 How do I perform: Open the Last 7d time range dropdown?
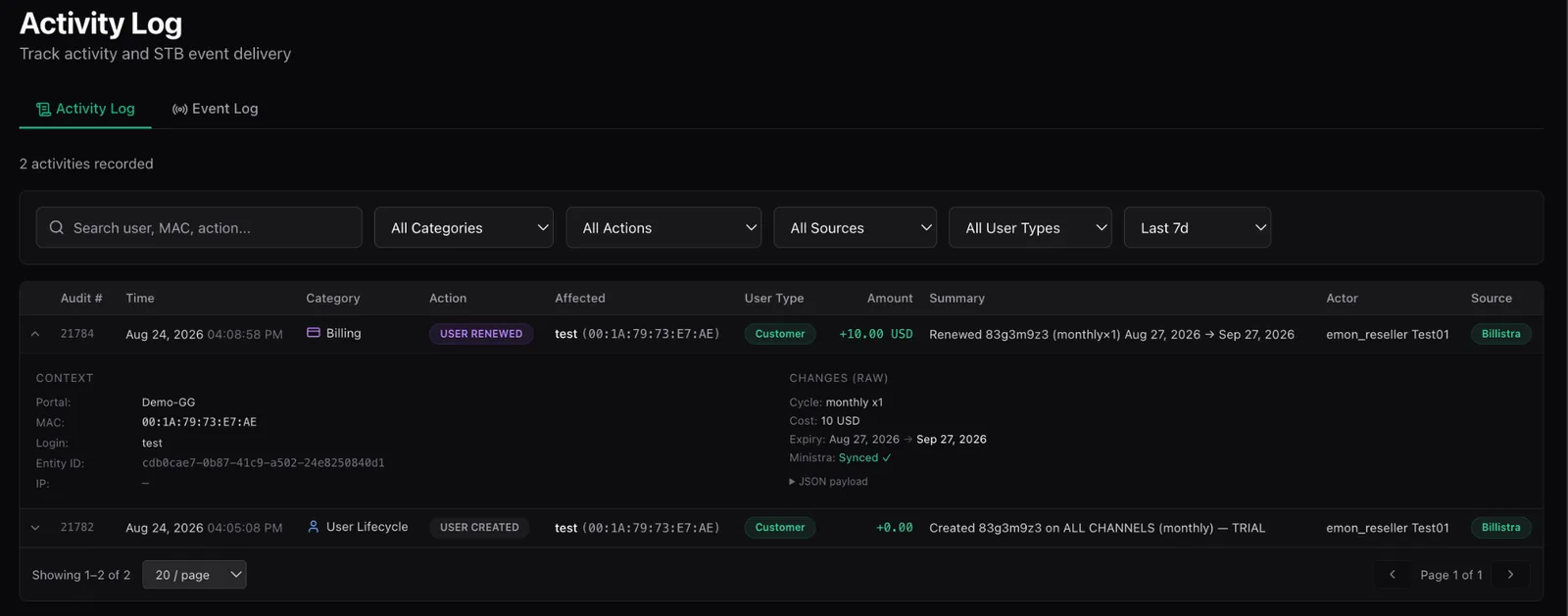(x=1198, y=227)
